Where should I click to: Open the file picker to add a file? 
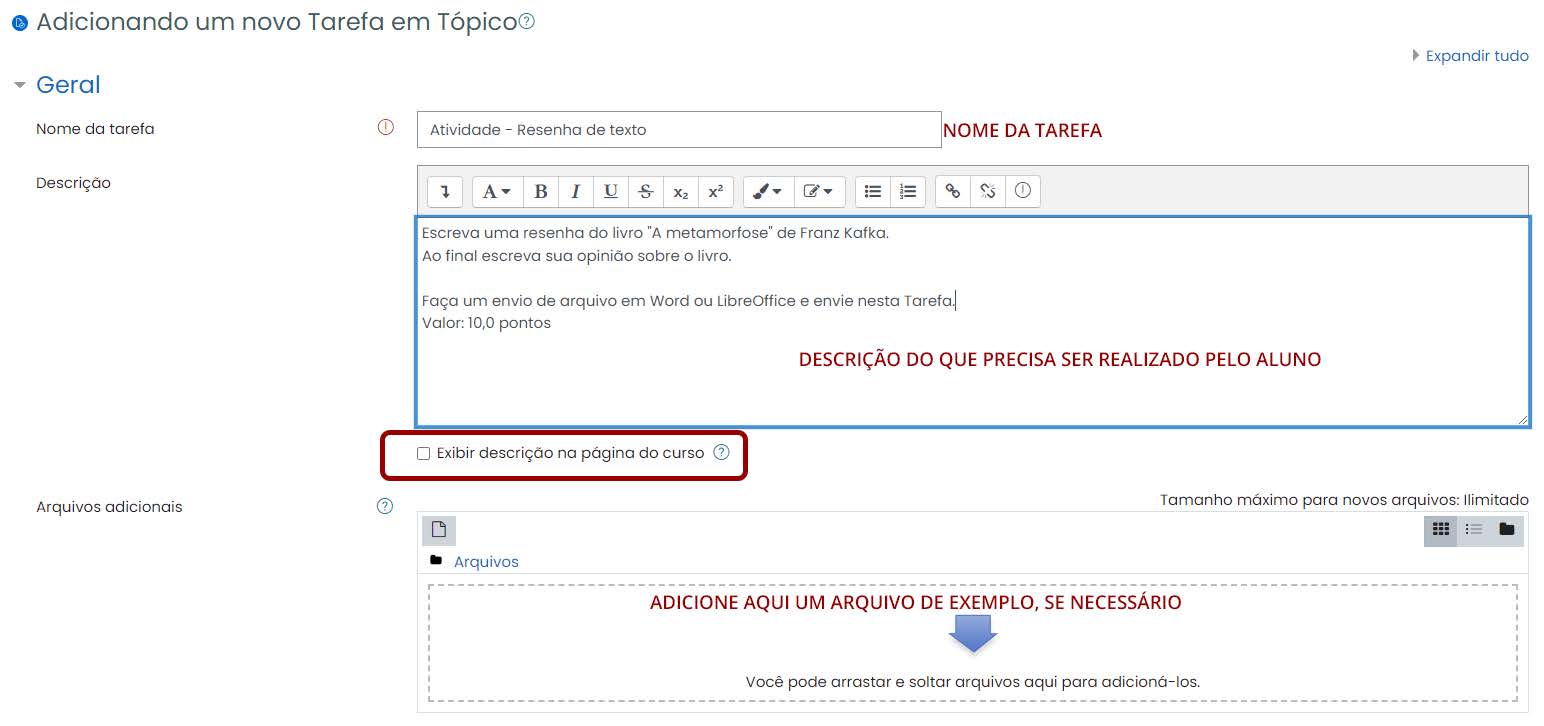[x=438, y=529]
